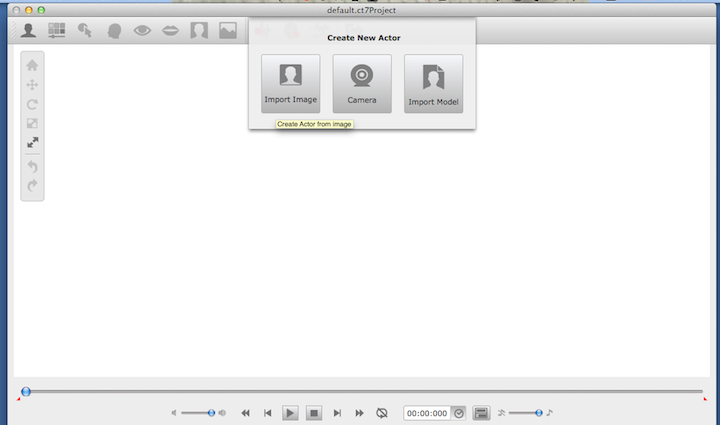Choose Camera to create new actor
The width and height of the screenshot is (720, 425).
coord(362,84)
